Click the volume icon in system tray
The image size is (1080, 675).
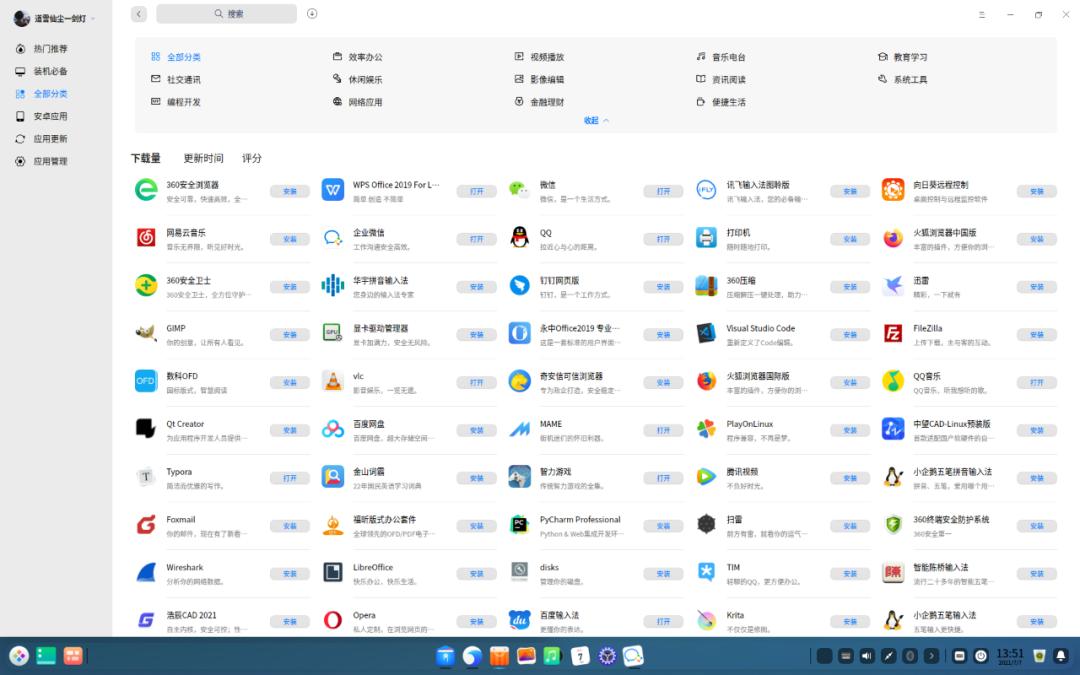[867, 656]
